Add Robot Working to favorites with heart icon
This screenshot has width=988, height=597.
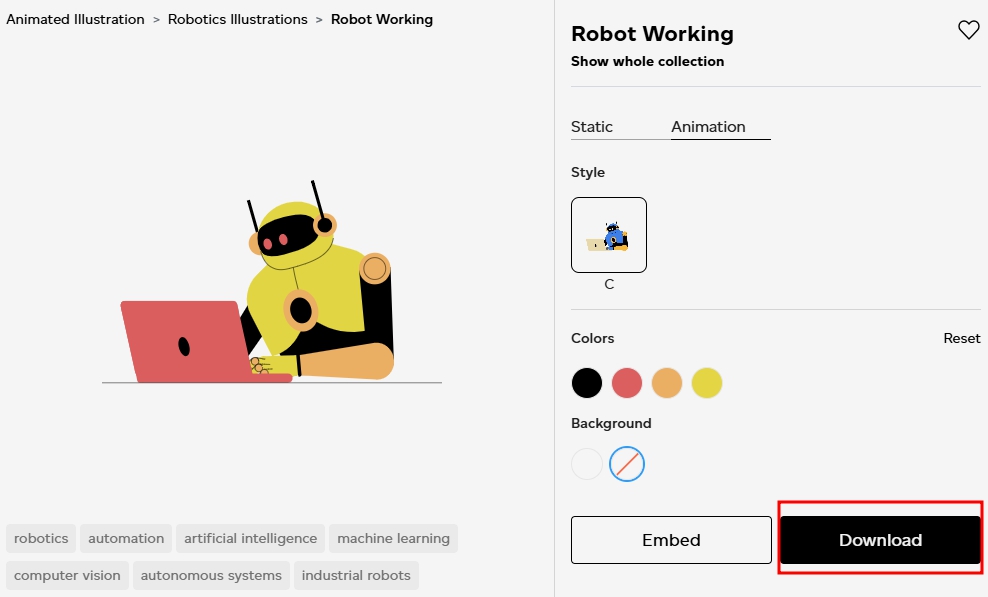[968, 30]
